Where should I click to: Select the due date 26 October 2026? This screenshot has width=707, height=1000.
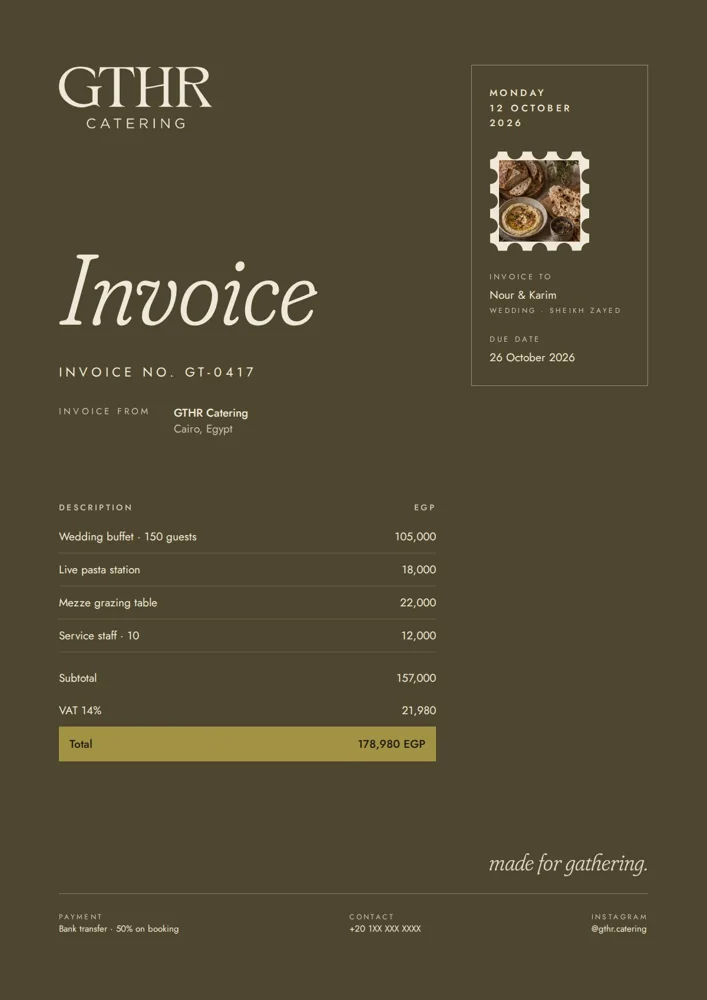(532, 357)
